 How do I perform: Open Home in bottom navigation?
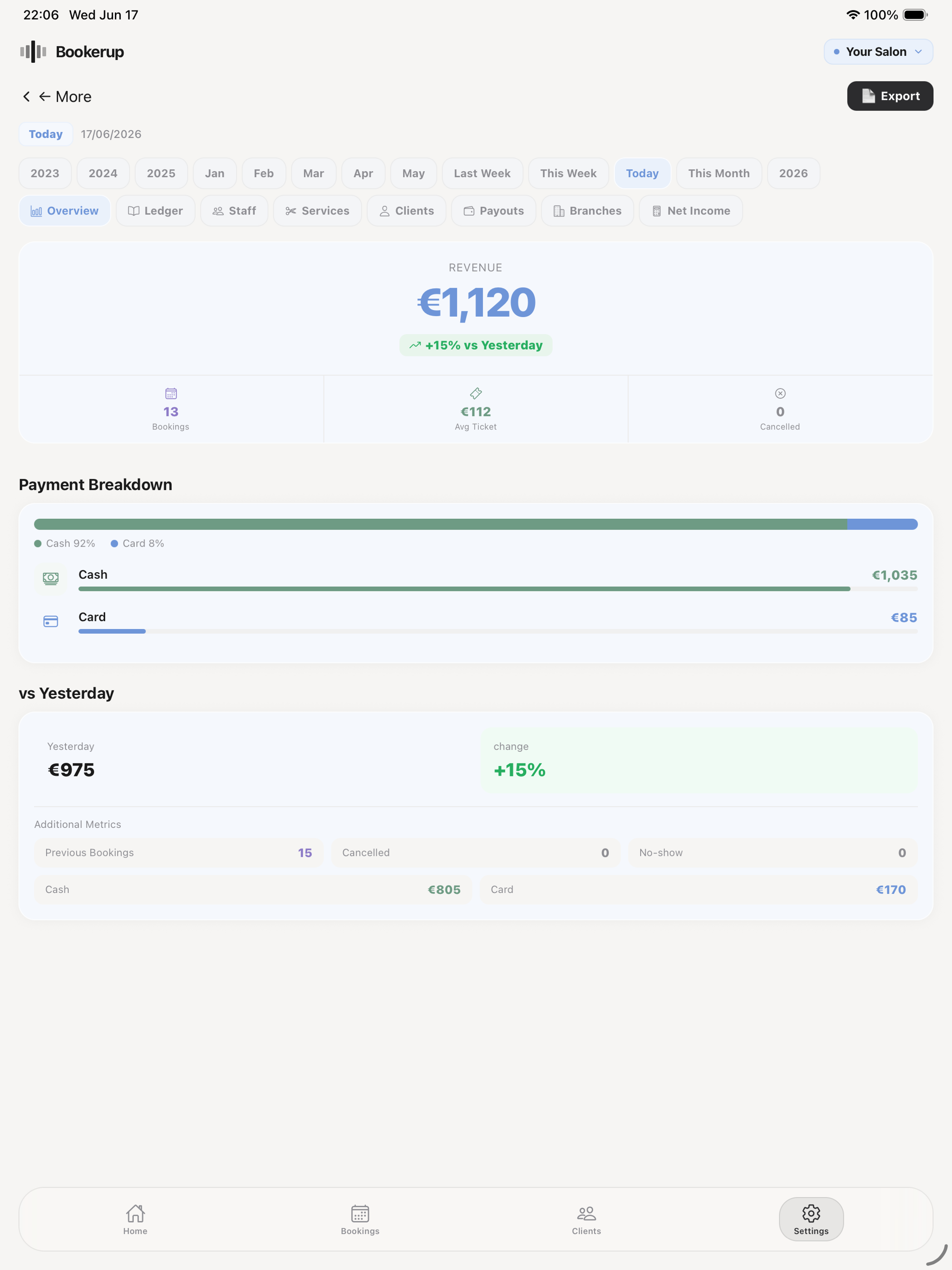(x=136, y=1219)
